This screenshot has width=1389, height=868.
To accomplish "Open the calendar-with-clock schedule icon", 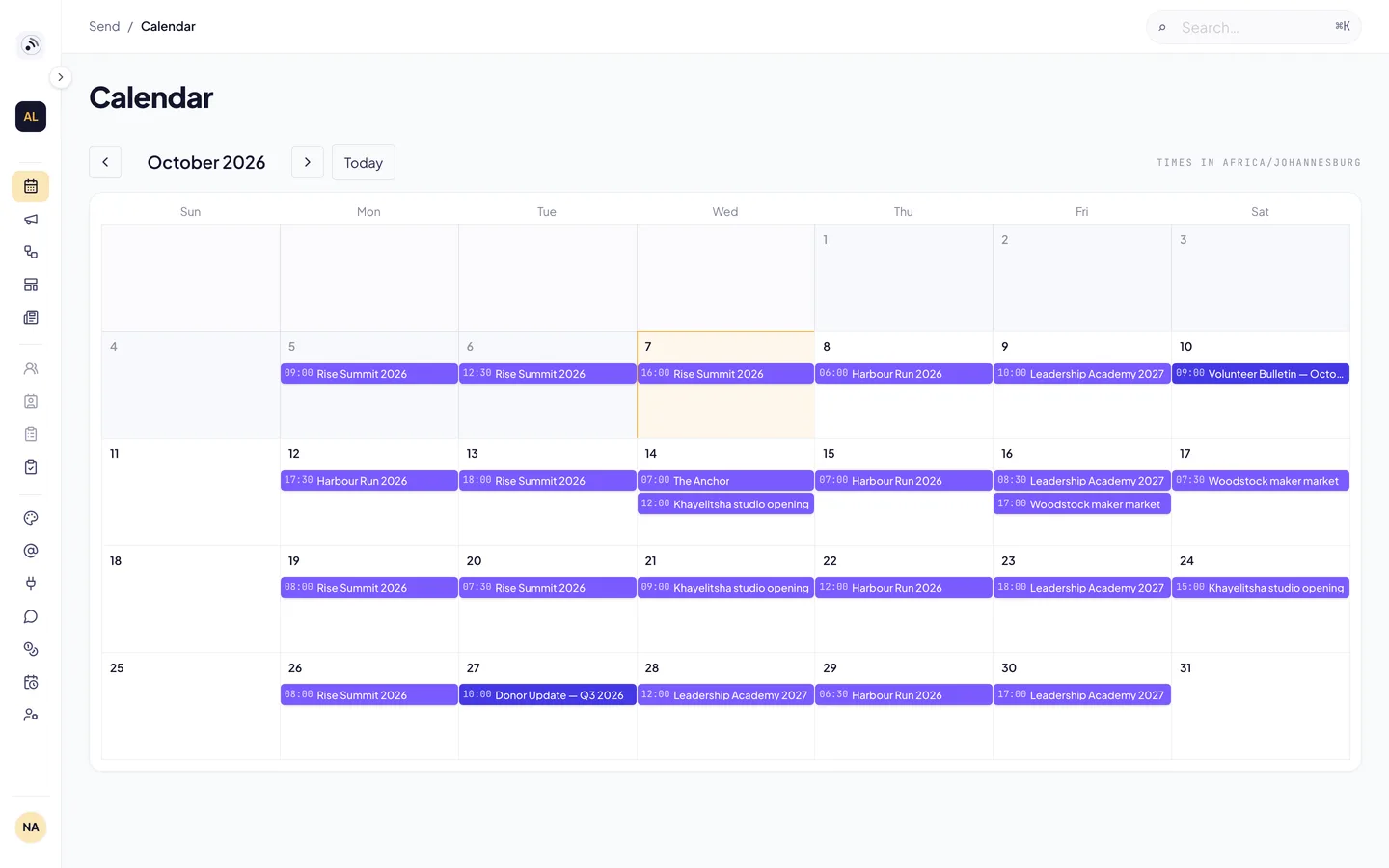I will click(31, 682).
